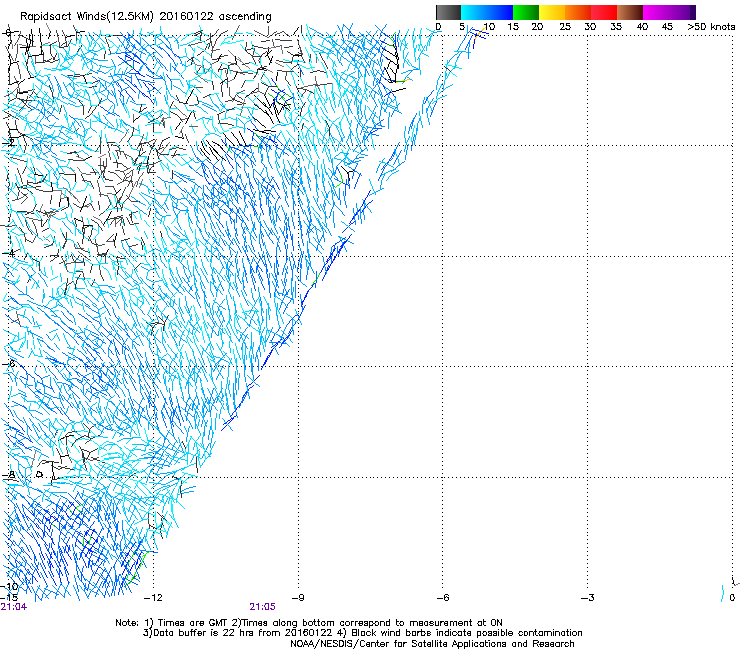
Task: Click the gray 0-5 knots color swatch
Action: click(x=448, y=12)
